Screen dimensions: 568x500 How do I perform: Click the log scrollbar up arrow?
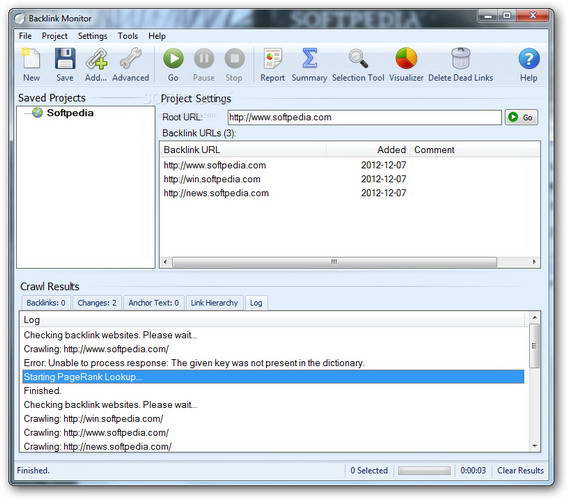point(535,318)
